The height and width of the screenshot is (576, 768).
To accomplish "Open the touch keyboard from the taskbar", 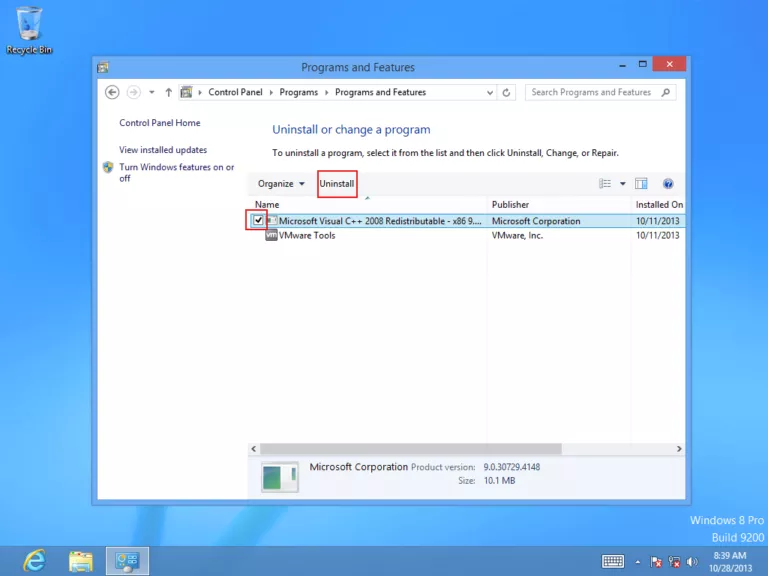I will tap(613, 561).
